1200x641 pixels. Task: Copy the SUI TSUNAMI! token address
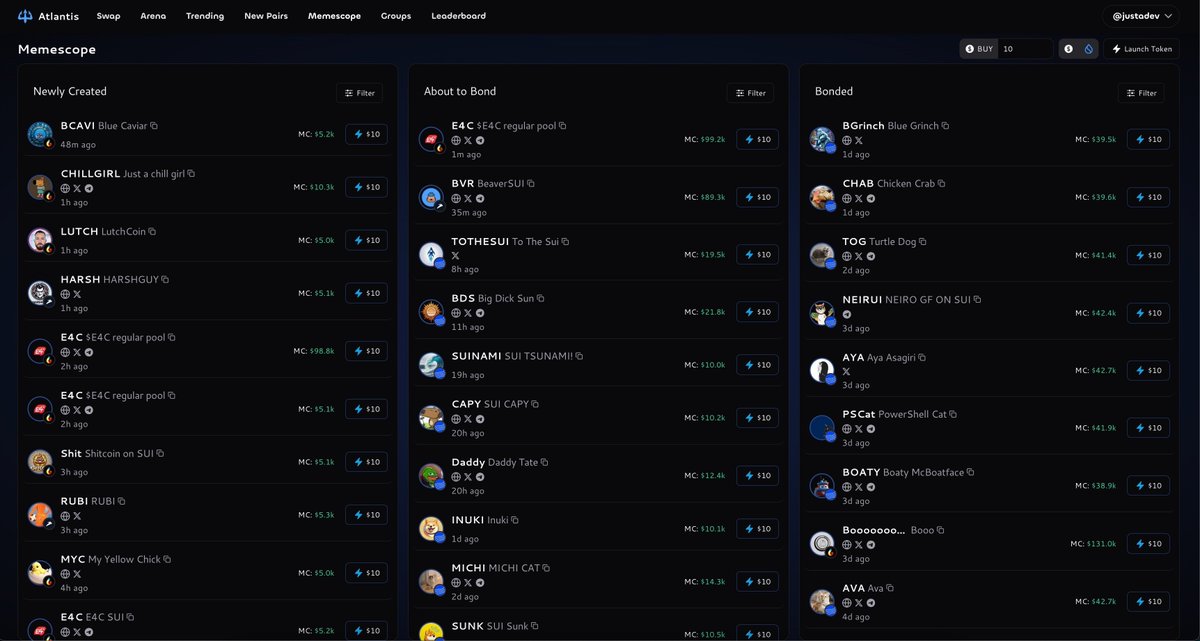[x=579, y=356]
